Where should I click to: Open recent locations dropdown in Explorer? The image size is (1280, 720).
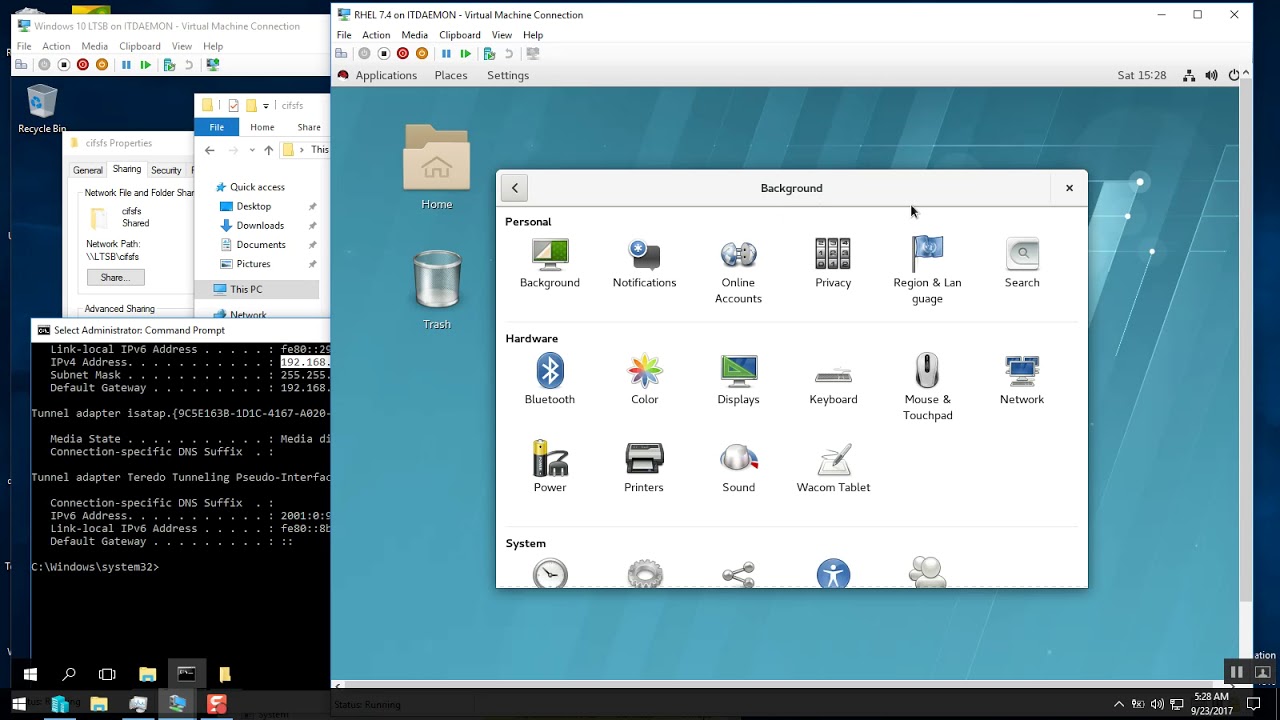tap(252, 150)
